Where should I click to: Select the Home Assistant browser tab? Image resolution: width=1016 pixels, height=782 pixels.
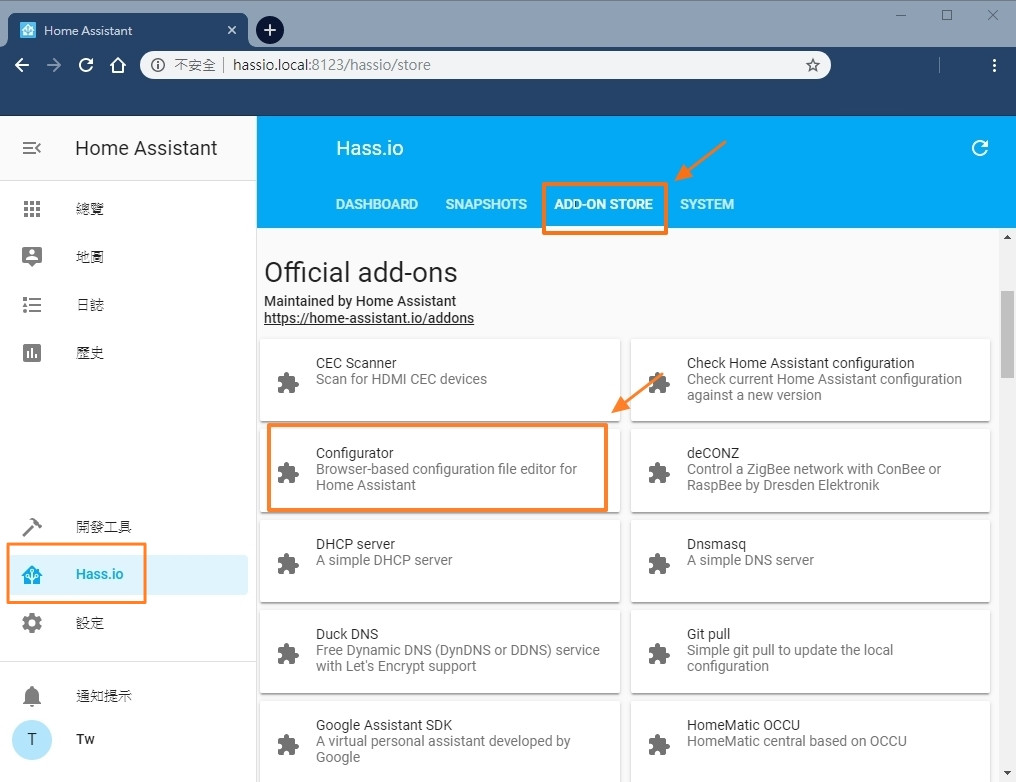point(127,30)
